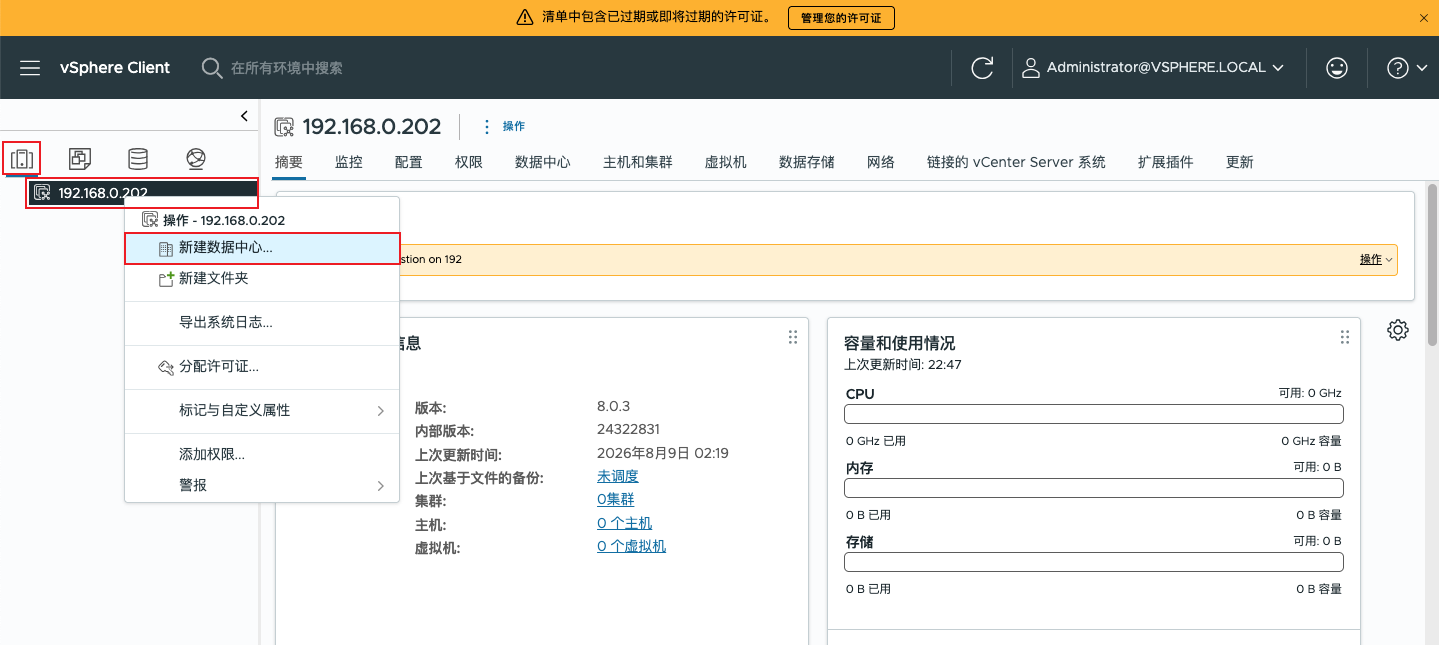Select the Networking inventory icon

click(196, 158)
